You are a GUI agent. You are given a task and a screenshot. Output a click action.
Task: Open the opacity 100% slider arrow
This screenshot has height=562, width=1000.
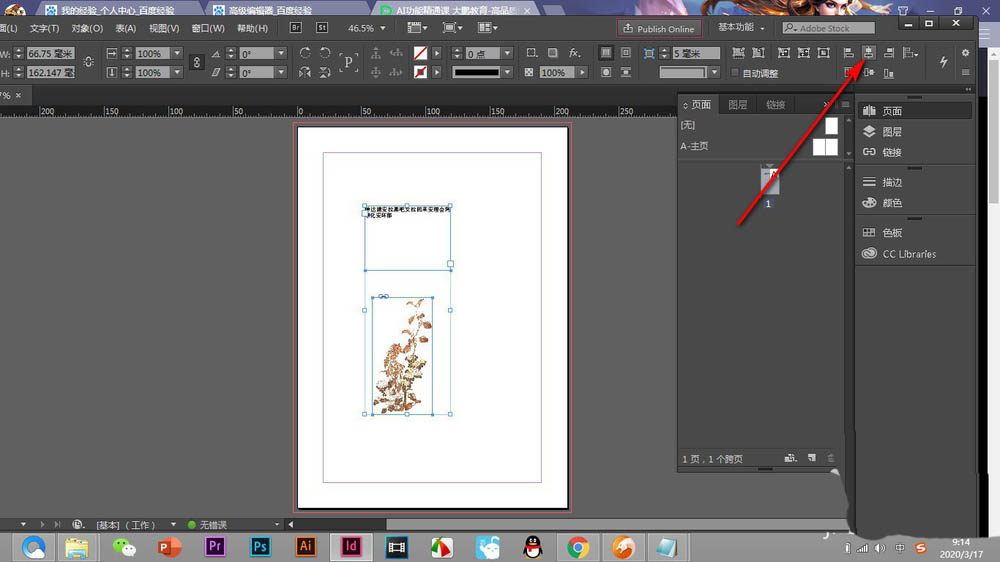[x=582, y=72]
